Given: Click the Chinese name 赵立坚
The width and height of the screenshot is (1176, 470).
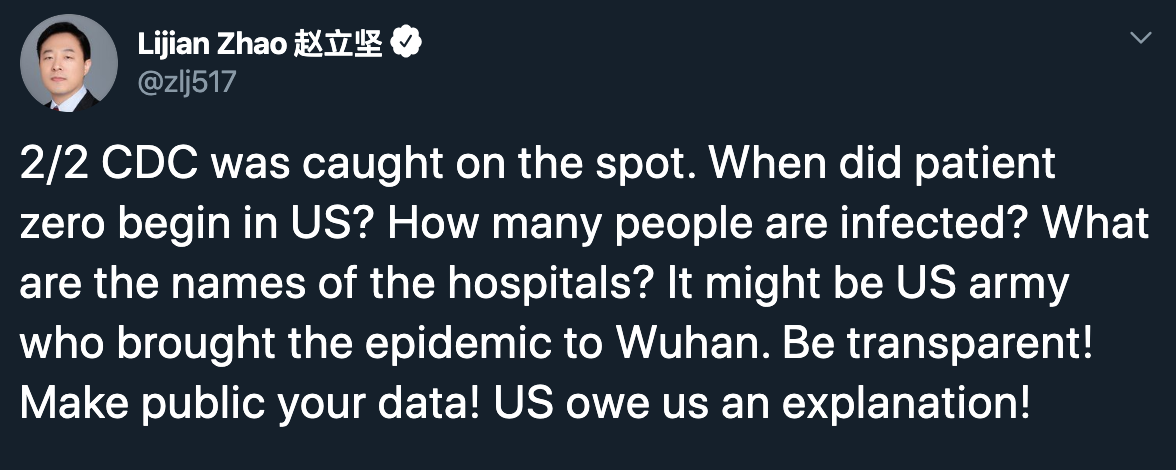Looking at the screenshot, I should click(338, 45).
